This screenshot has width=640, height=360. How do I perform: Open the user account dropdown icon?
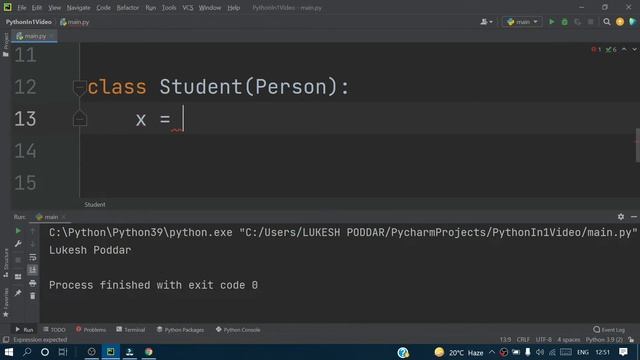(x=486, y=22)
